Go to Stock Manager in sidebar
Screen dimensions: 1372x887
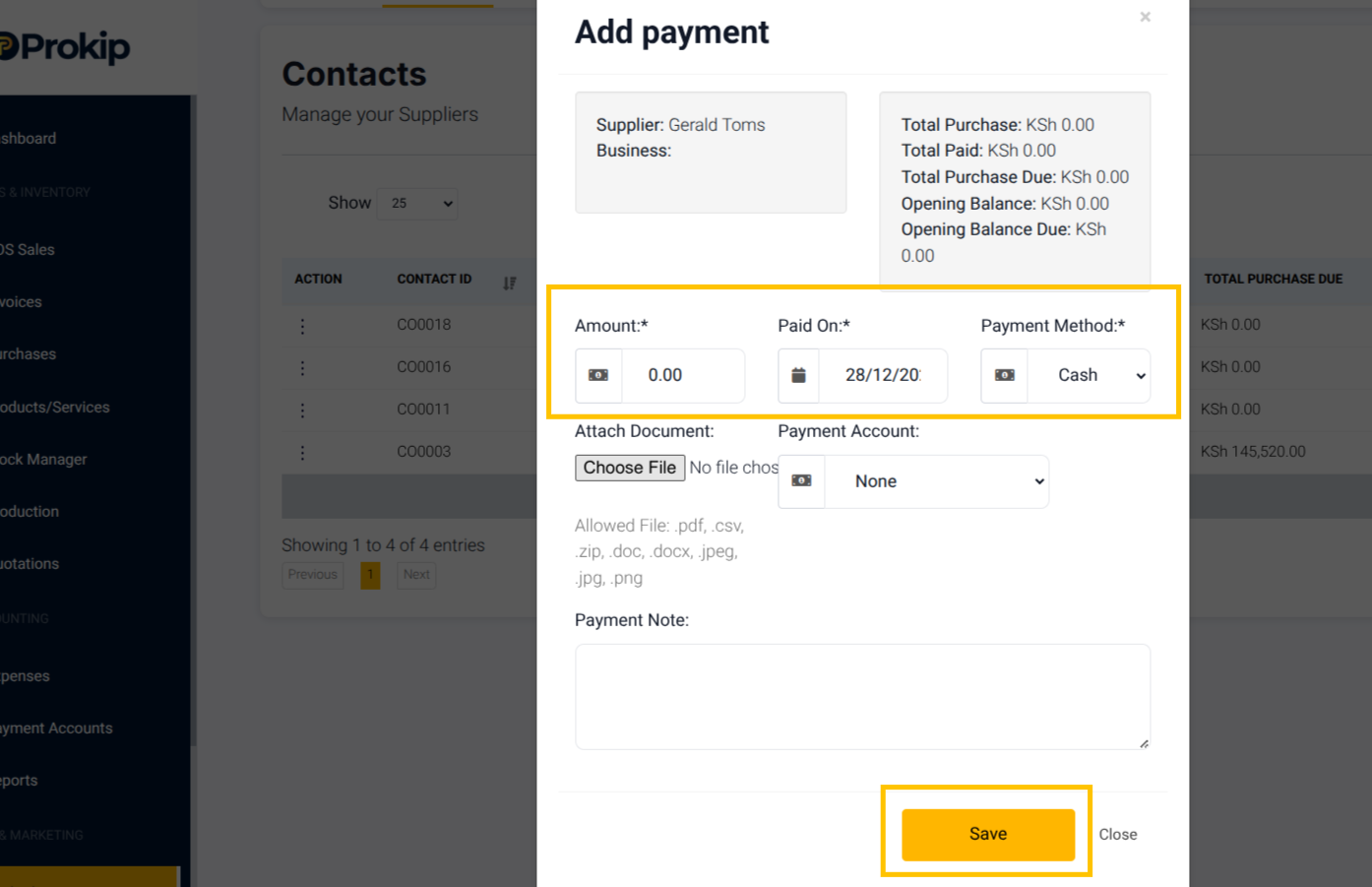point(44,460)
